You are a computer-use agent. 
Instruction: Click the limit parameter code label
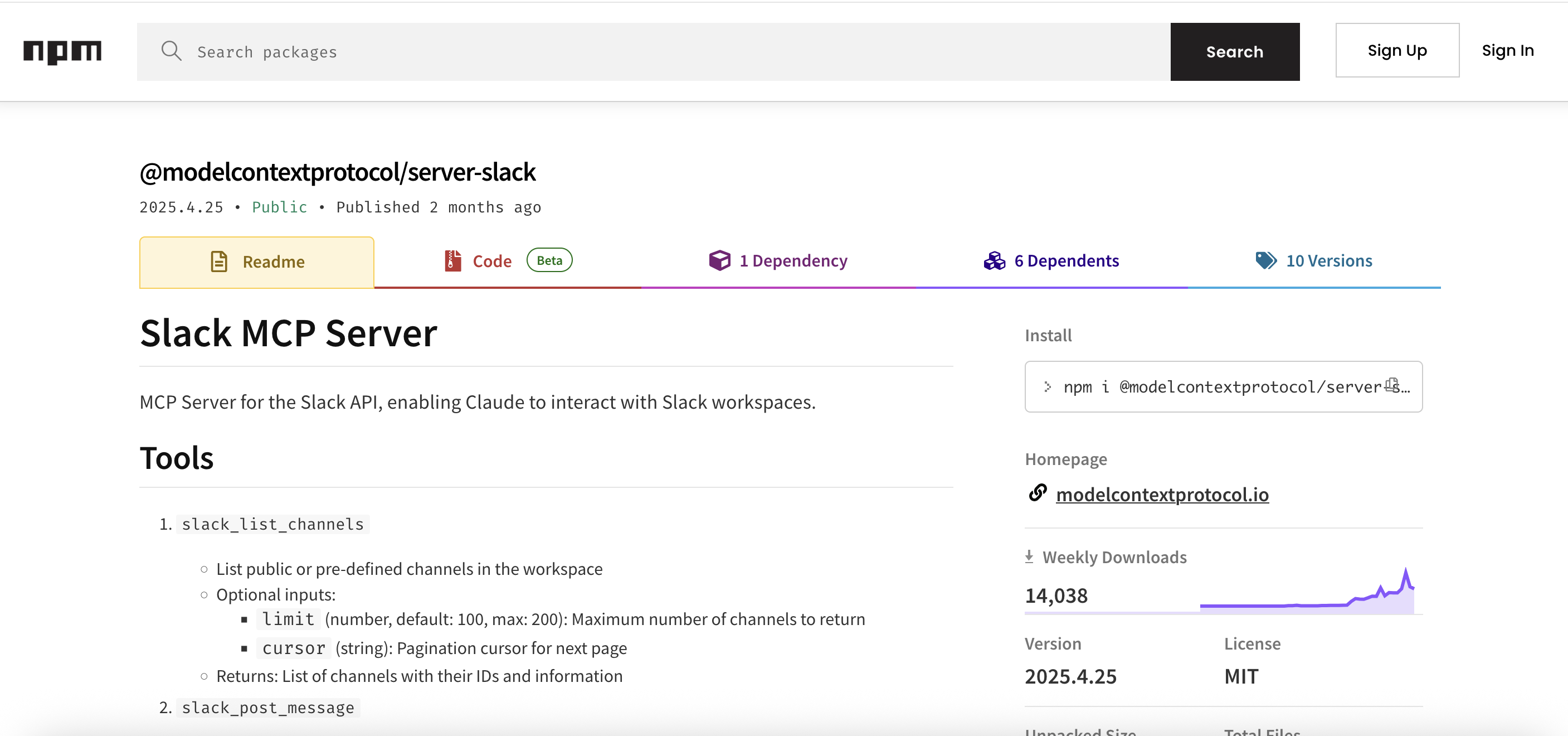[288, 619]
